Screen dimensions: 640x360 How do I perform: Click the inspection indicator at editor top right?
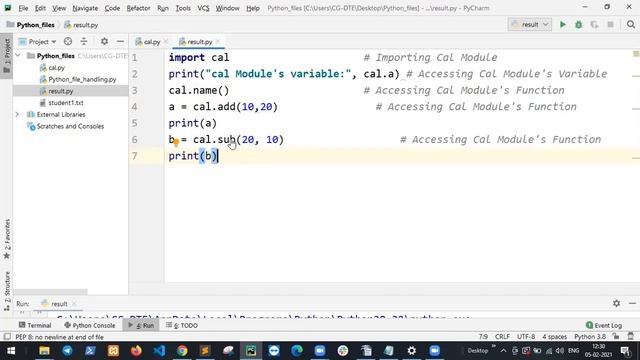(x=636, y=54)
